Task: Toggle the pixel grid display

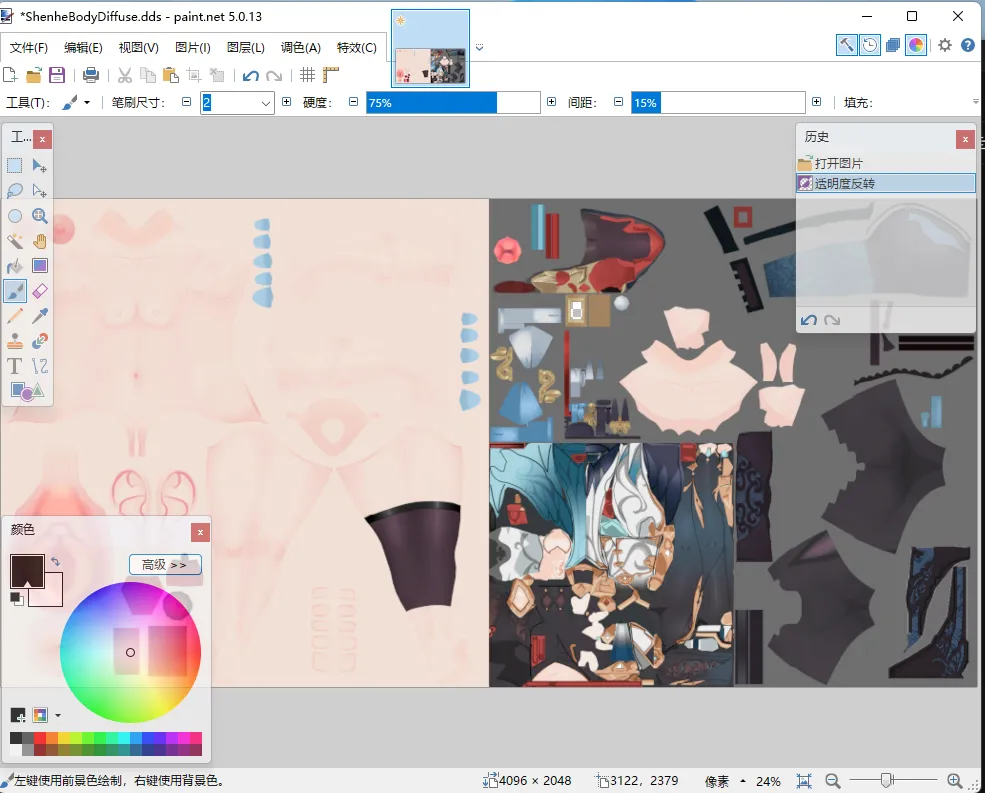Action: click(x=307, y=75)
